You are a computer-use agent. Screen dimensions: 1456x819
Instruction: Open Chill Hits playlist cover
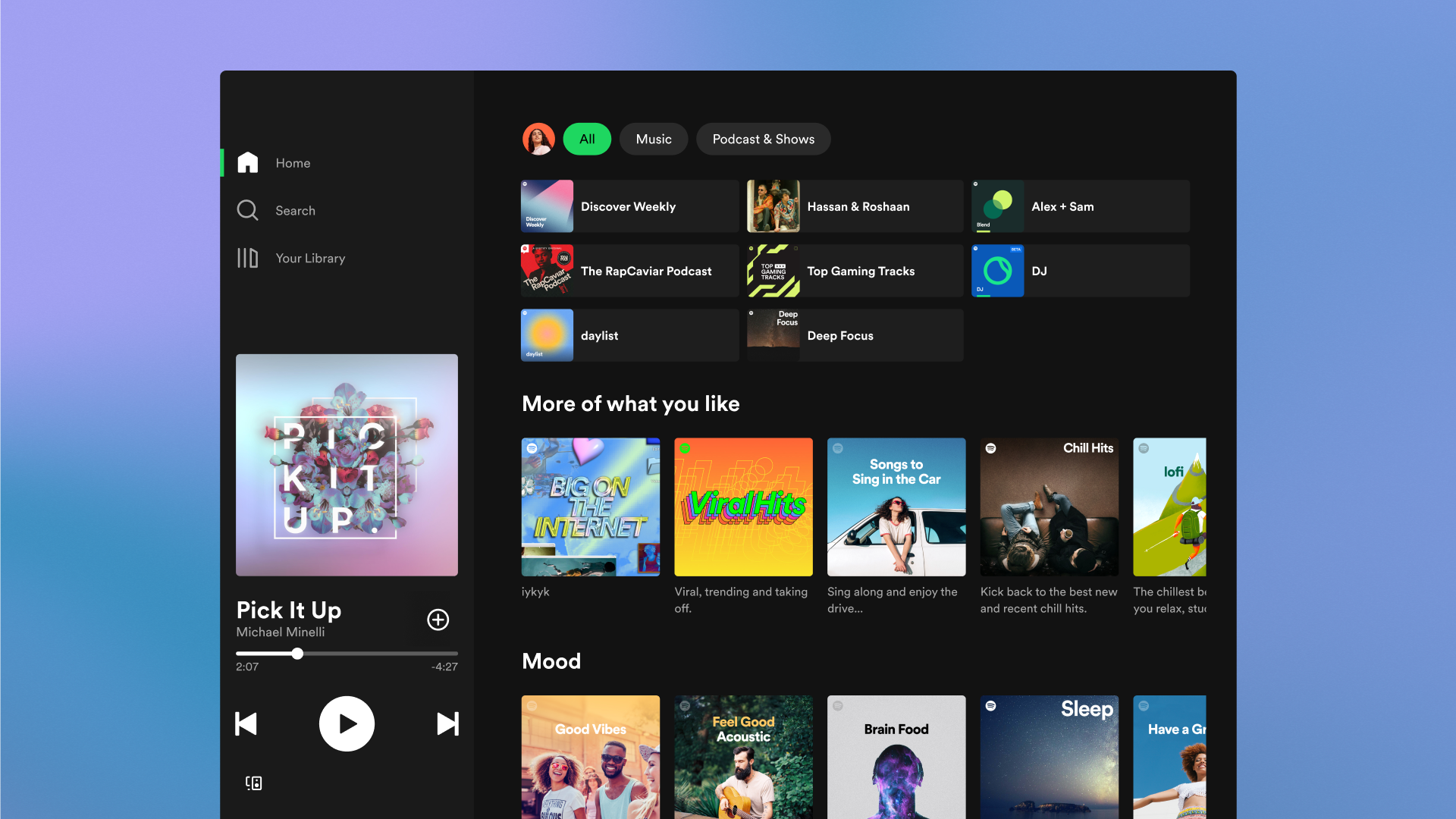(x=1049, y=507)
